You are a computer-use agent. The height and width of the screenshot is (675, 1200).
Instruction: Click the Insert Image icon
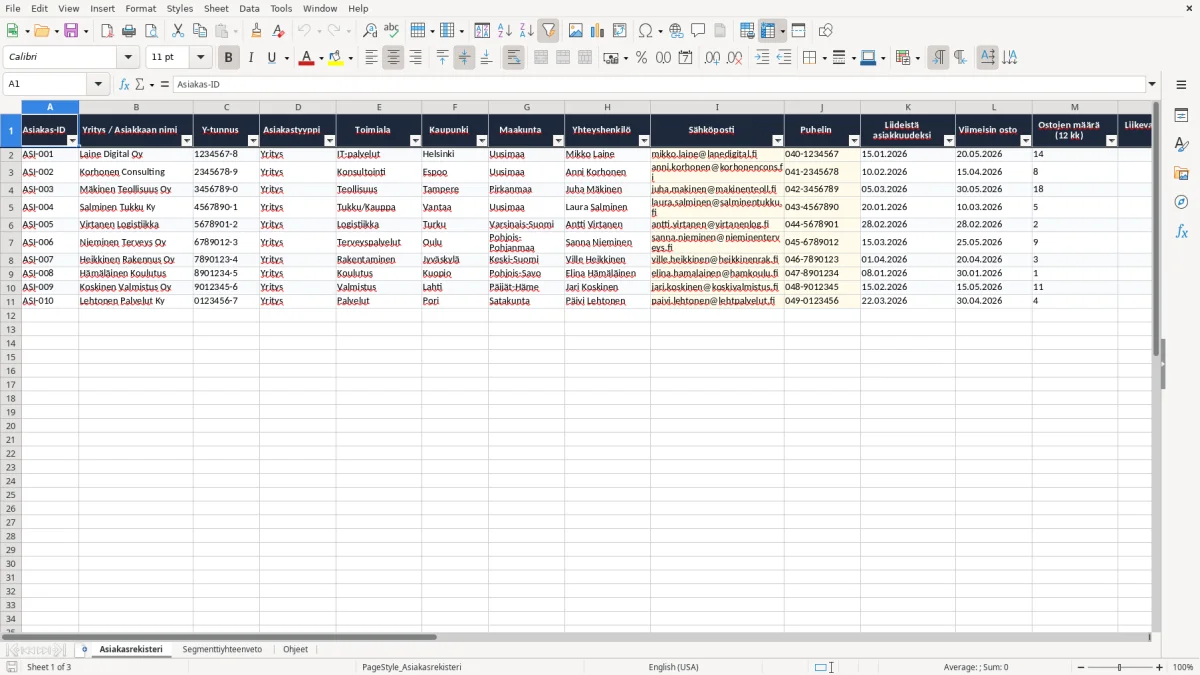tap(576, 31)
